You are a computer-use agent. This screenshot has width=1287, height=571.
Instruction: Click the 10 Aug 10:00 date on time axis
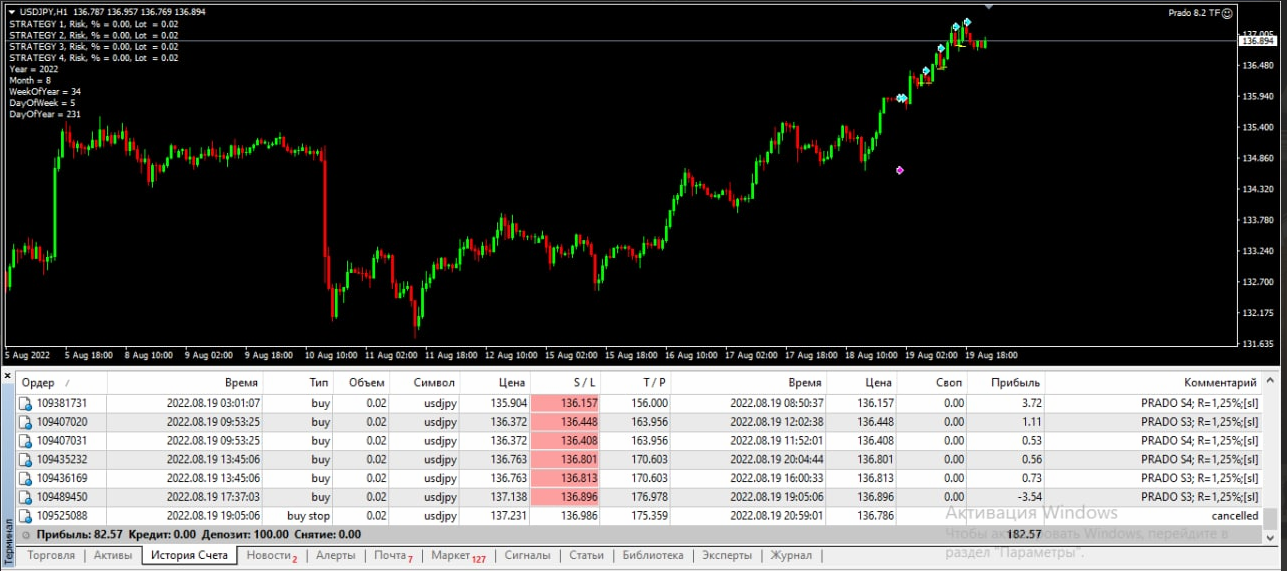click(x=331, y=355)
